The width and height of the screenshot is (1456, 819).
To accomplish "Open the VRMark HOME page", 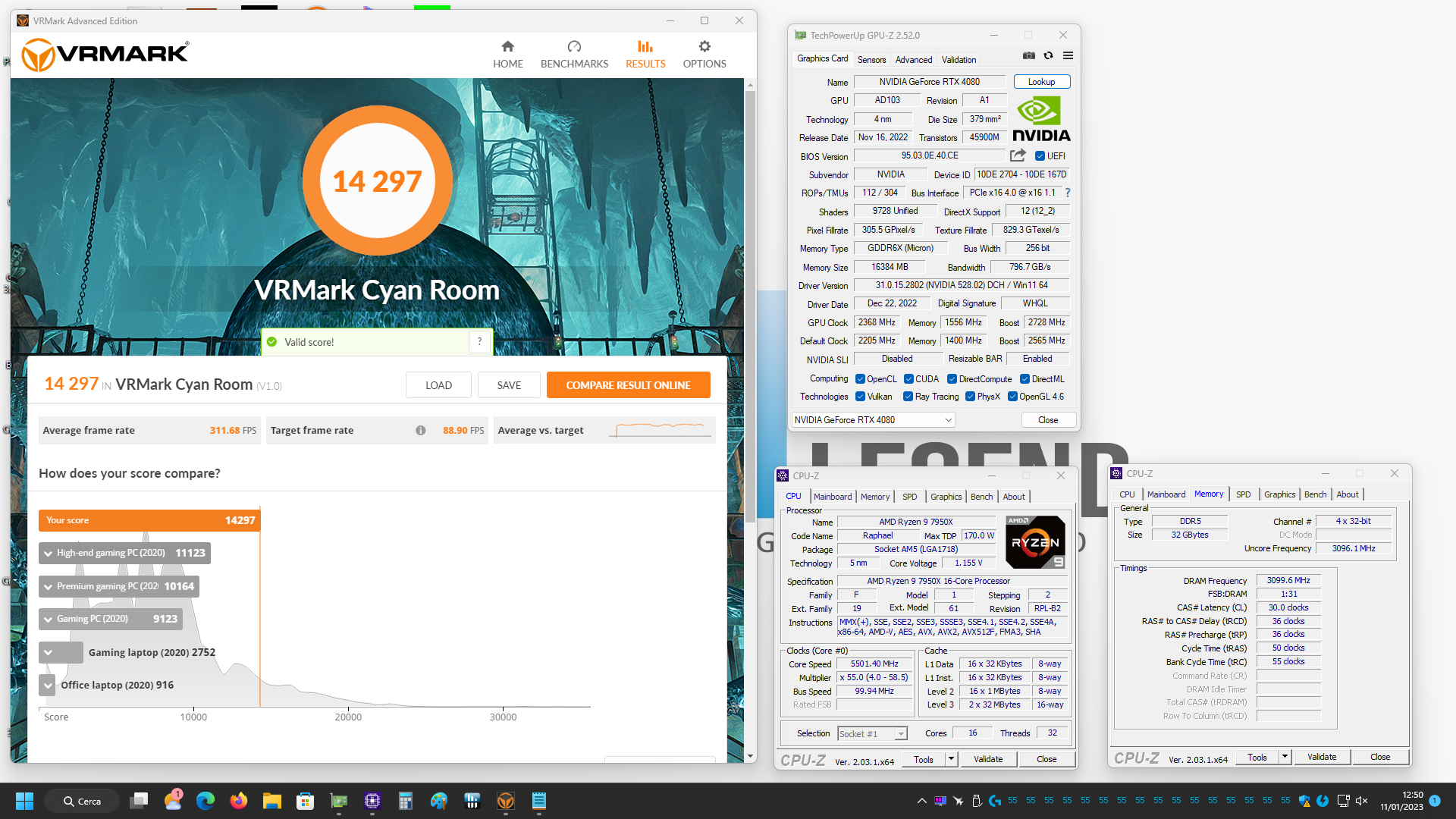I will tap(507, 55).
